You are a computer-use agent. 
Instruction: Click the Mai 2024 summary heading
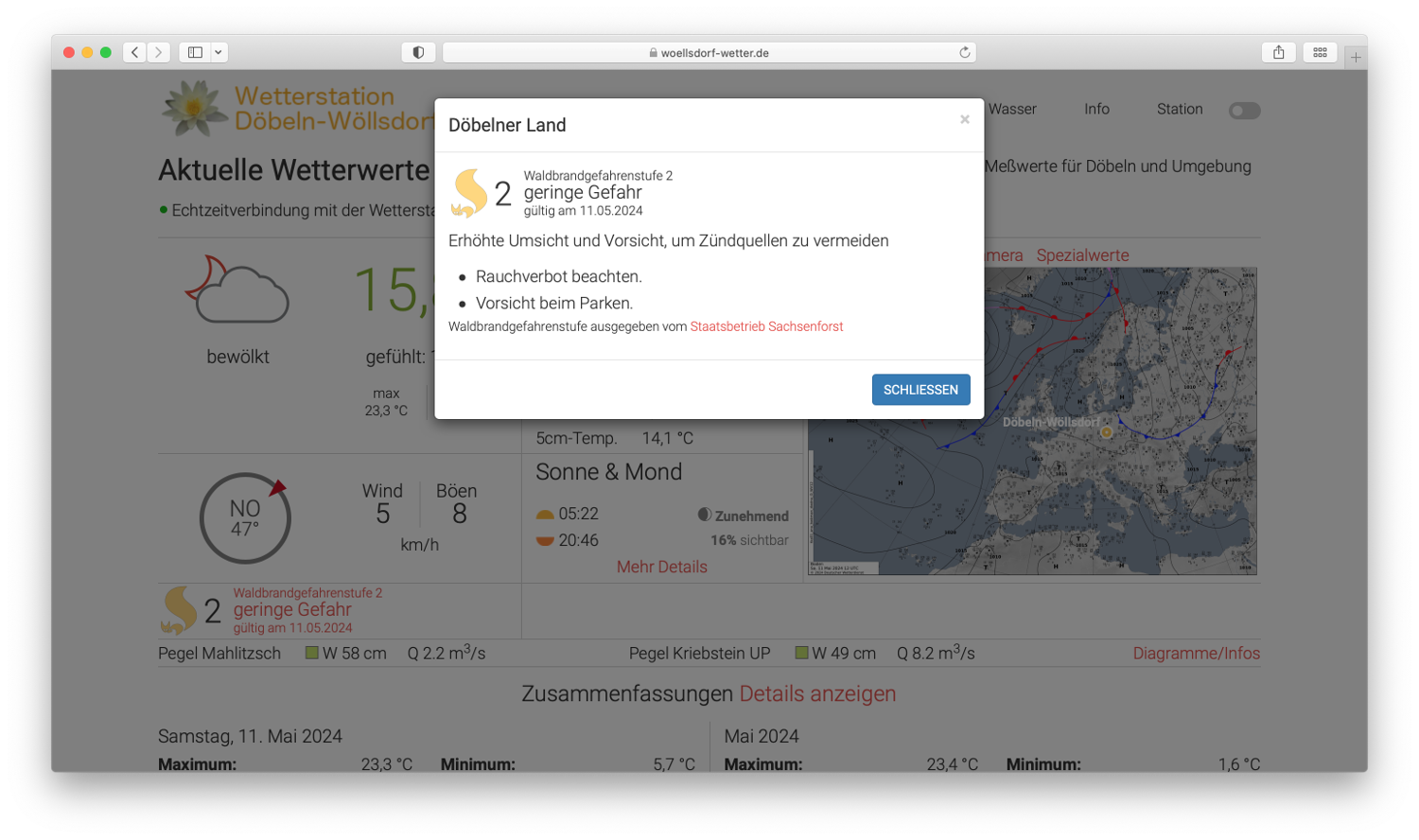pyautogui.click(x=762, y=736)
